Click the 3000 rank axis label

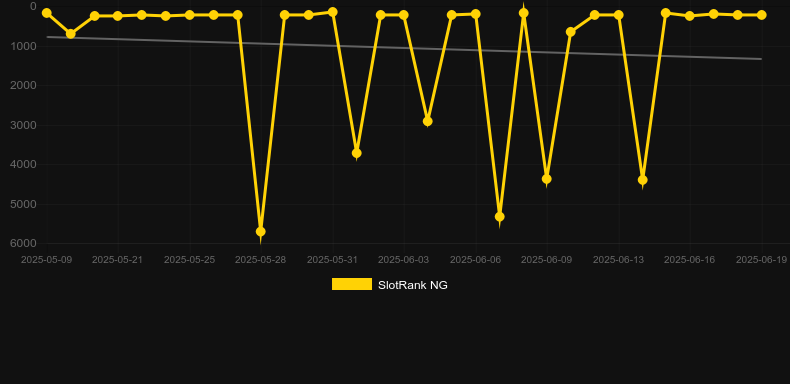[x=23, y=125]
